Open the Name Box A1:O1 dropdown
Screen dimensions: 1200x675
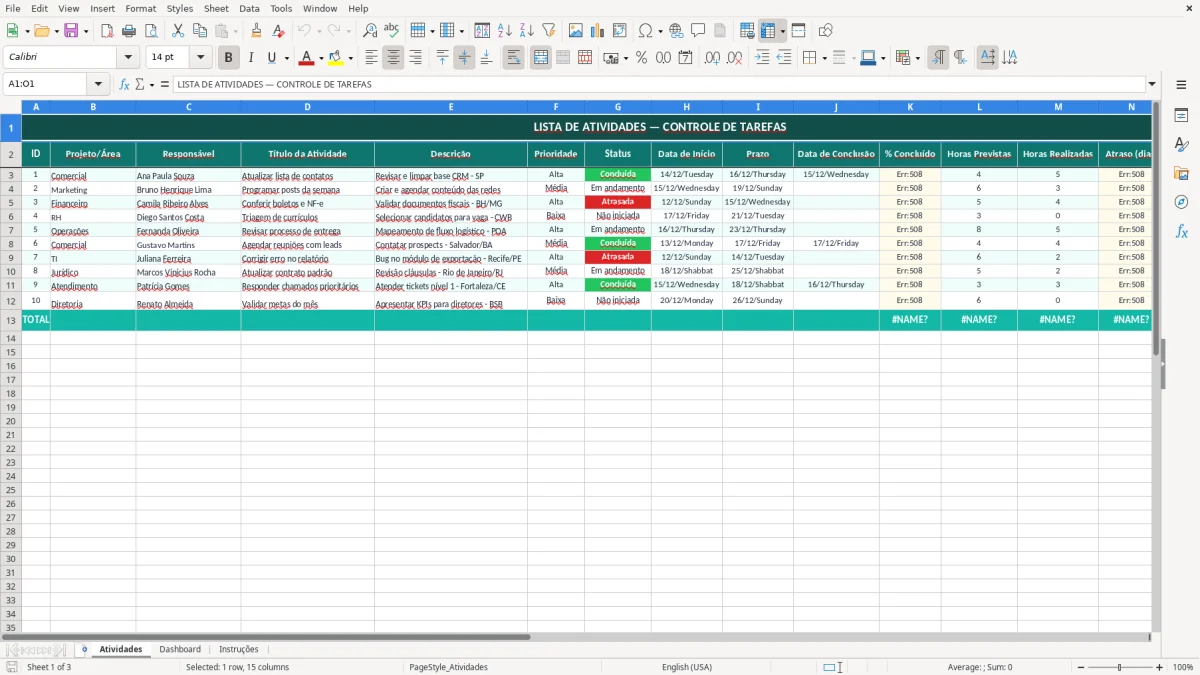98,84
